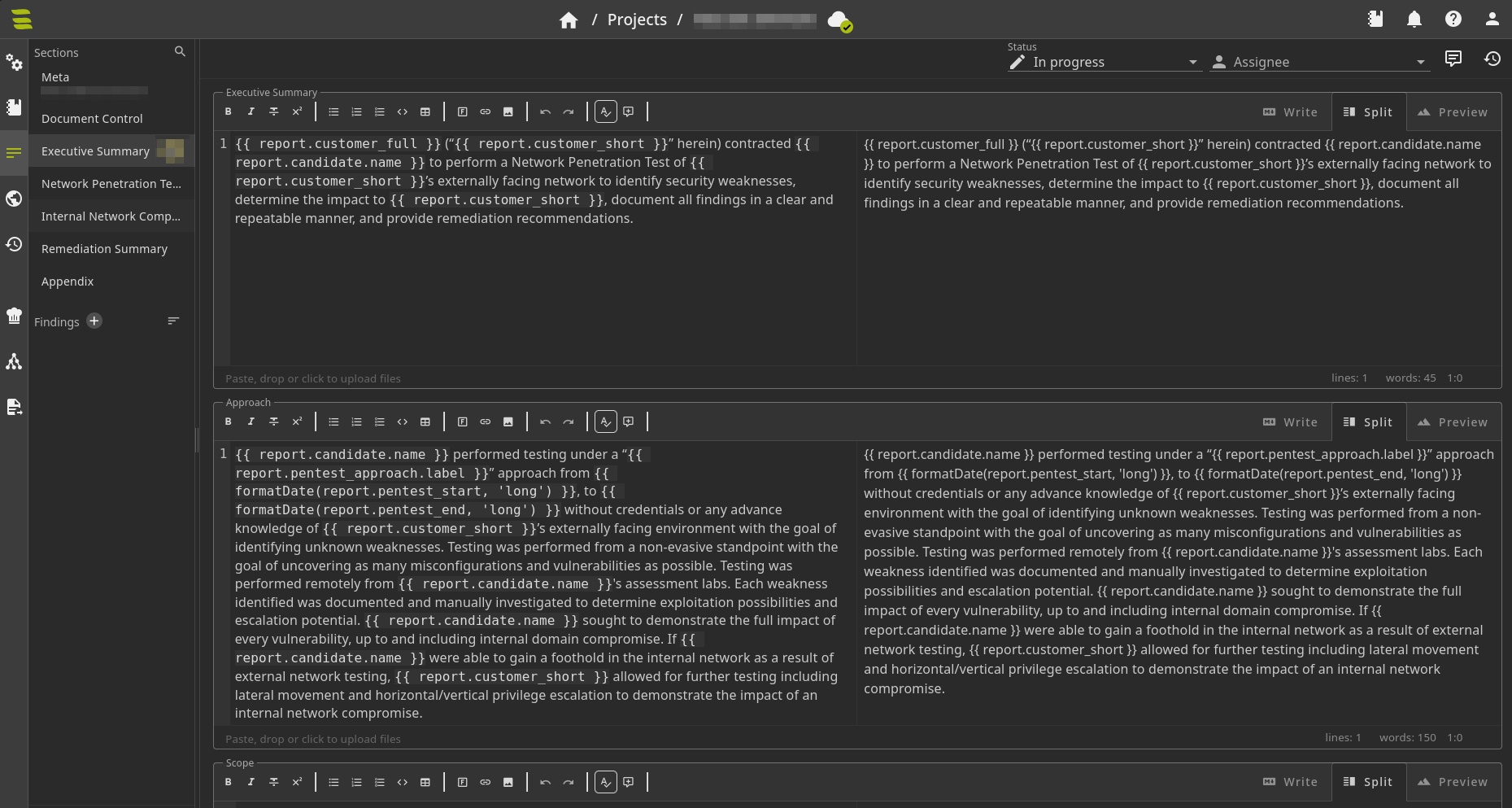Select Executive Summary section
Screen dimensions: 1512x808
(x=111, y=151)
